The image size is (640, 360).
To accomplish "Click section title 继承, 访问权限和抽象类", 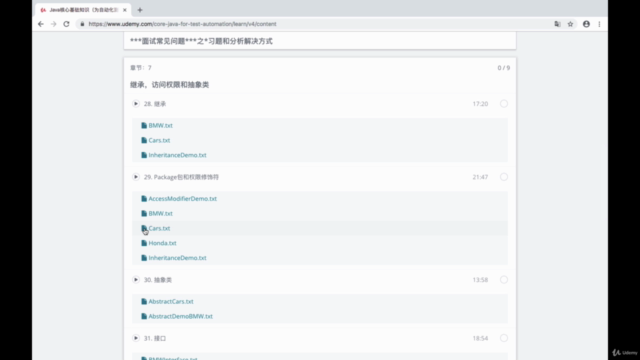I will pos(169,84).
